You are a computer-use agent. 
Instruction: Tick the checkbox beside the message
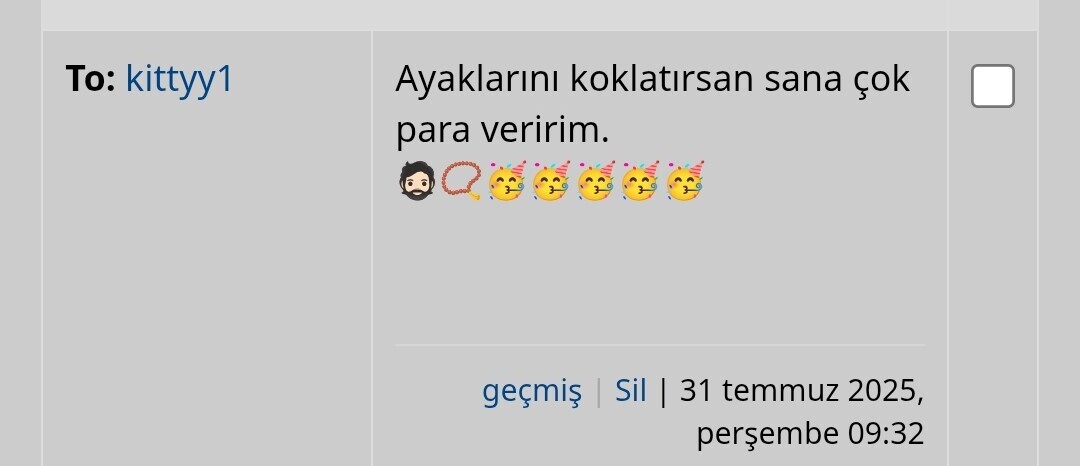point(993,86)
